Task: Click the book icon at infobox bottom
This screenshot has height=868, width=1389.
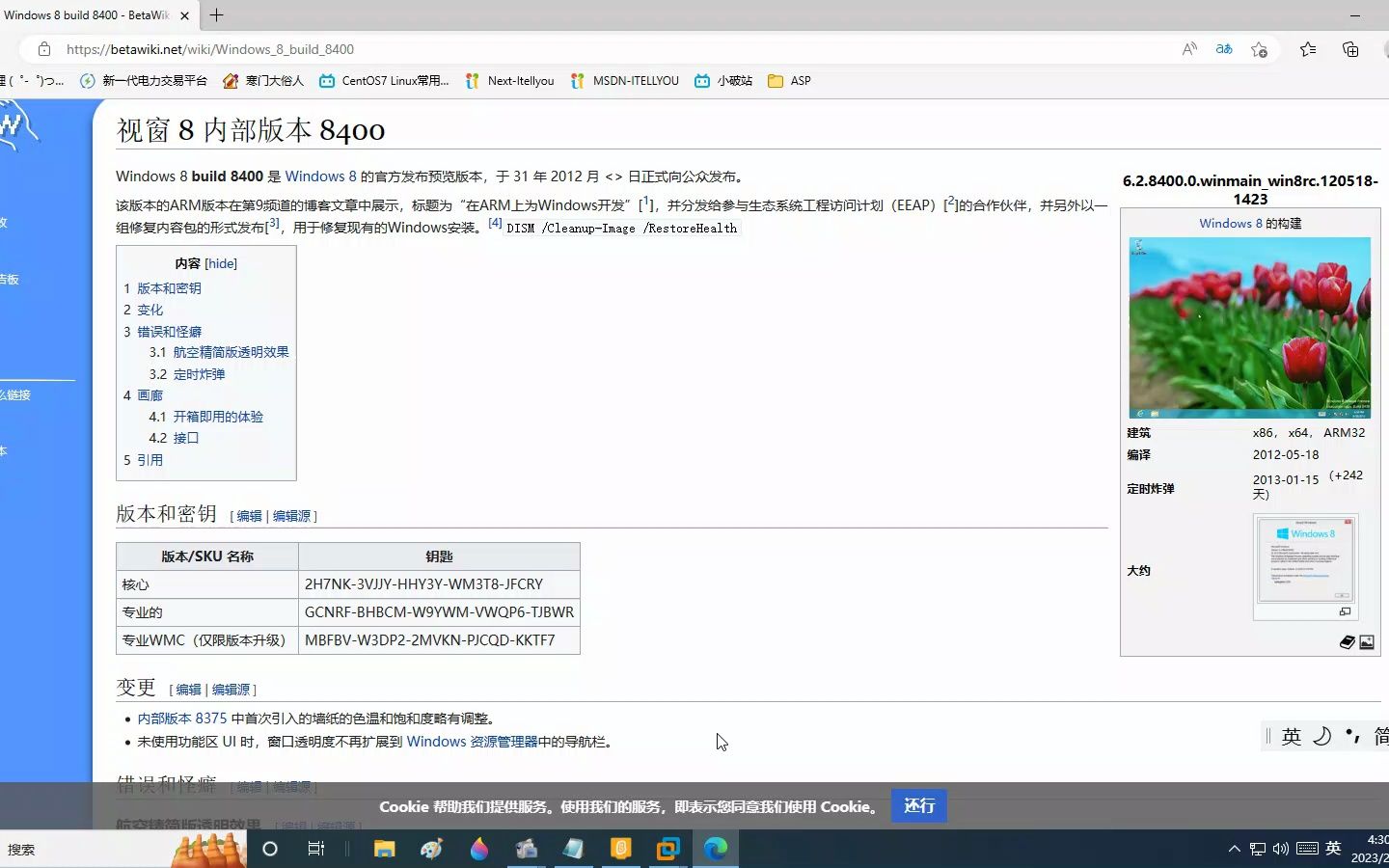Action: tap(1348, 642)
